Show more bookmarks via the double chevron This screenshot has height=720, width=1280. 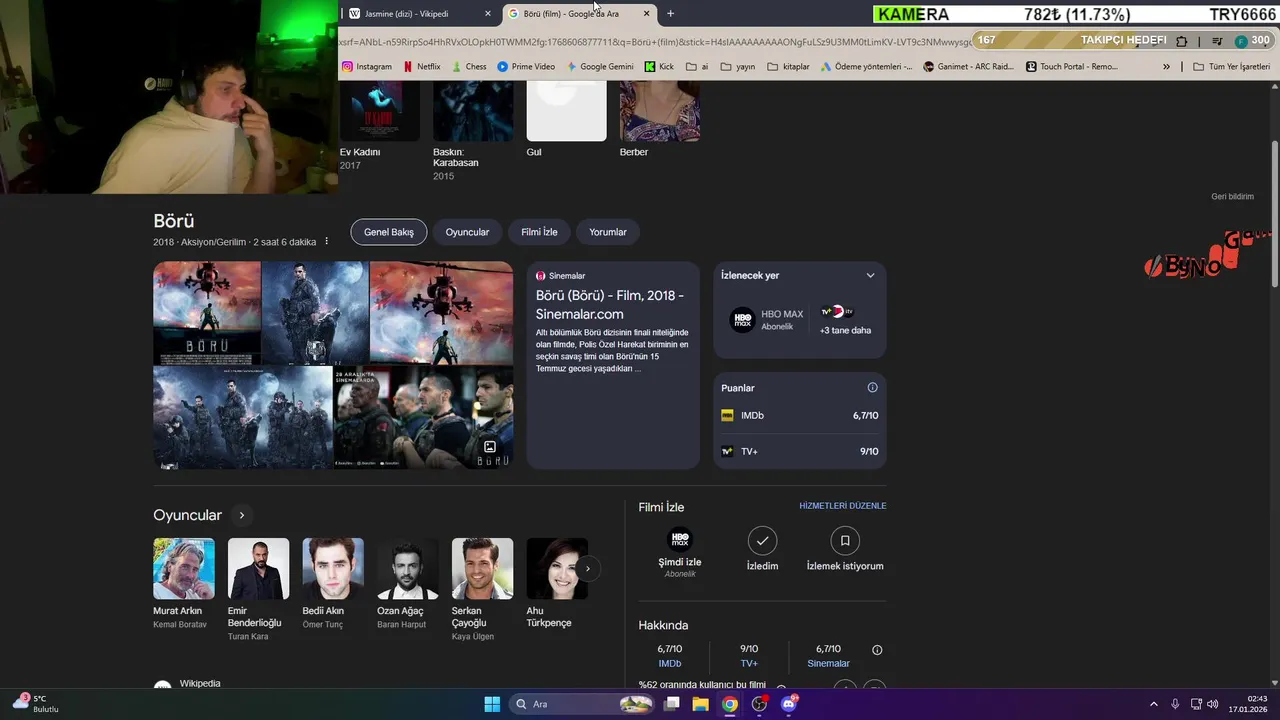(x=1166, y=67)
